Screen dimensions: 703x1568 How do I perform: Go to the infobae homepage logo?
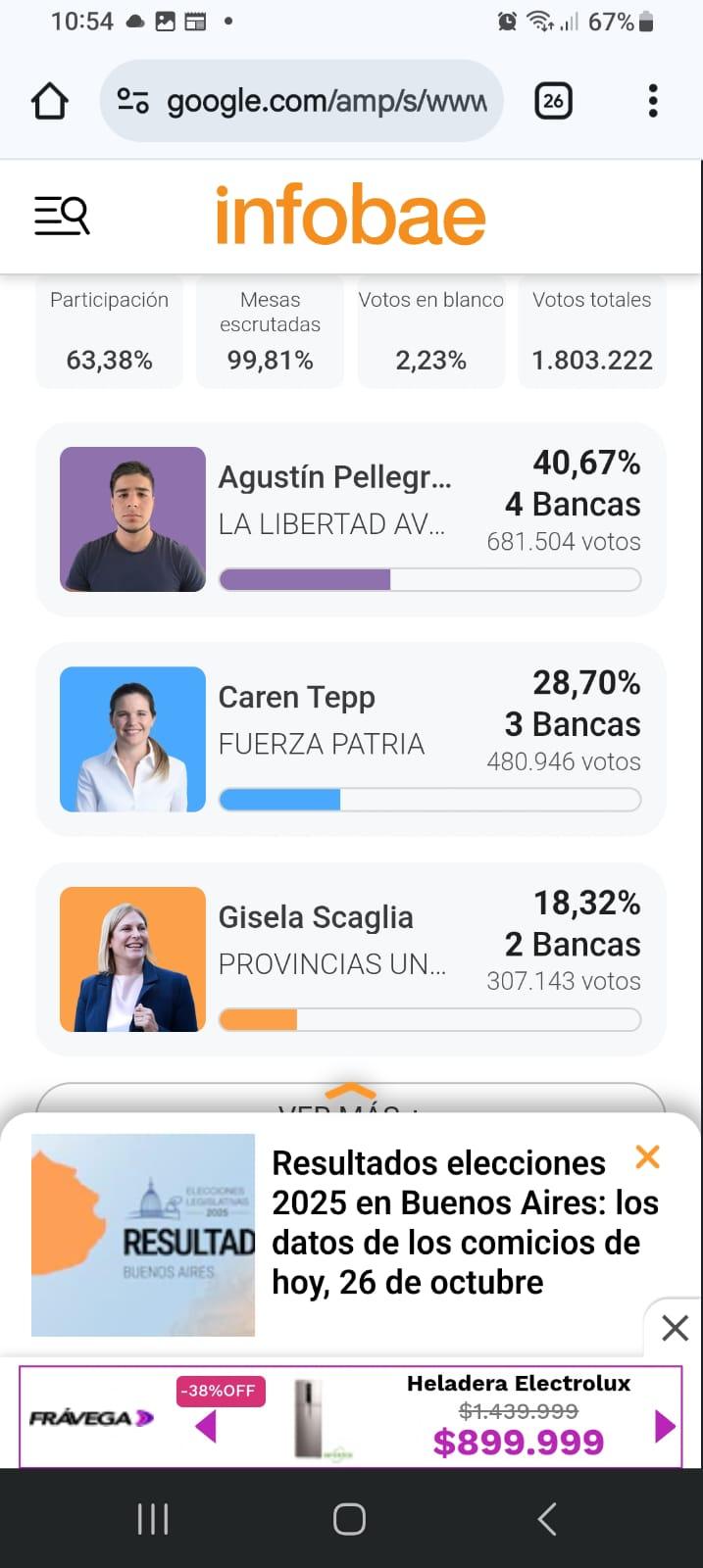[350, 216]
